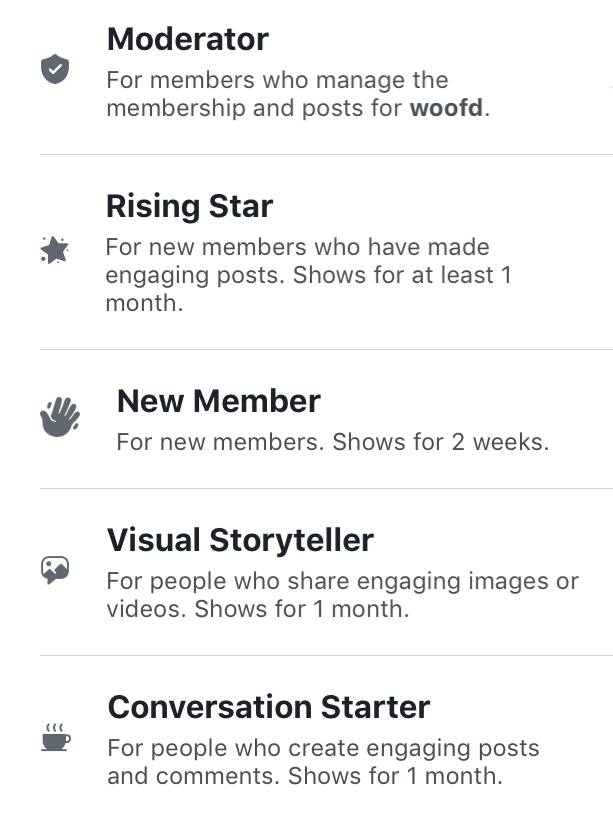The image size is (613, 822).
Task: Click the Moderator shield badge icon
Action: coord(54,69)
